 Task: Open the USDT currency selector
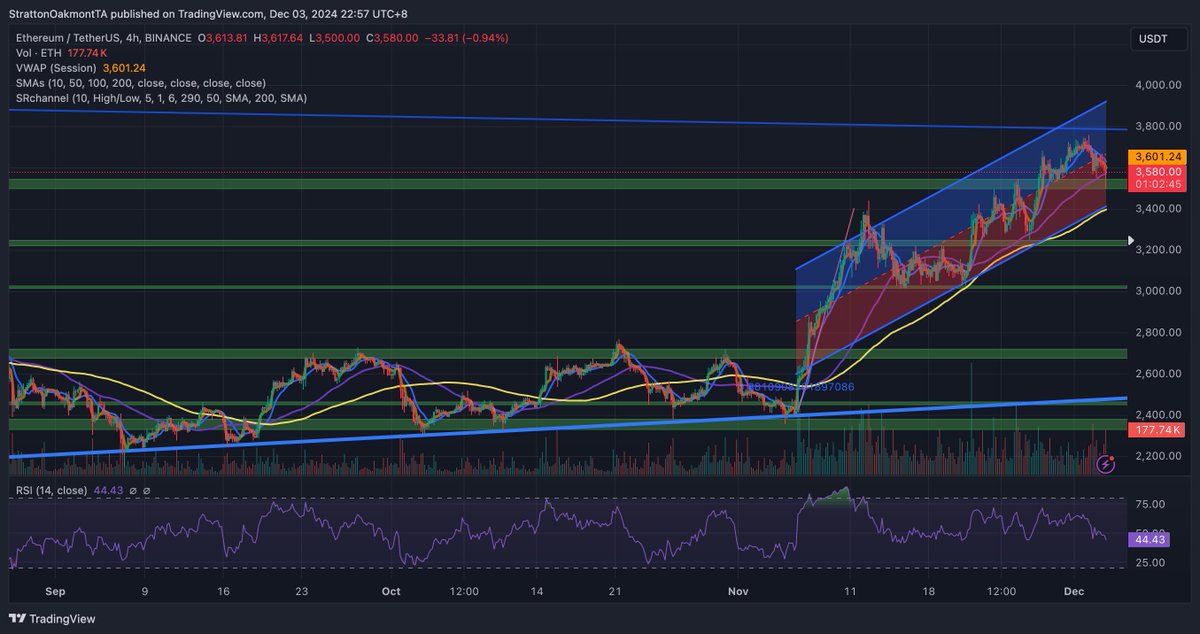coord(1157,38)
